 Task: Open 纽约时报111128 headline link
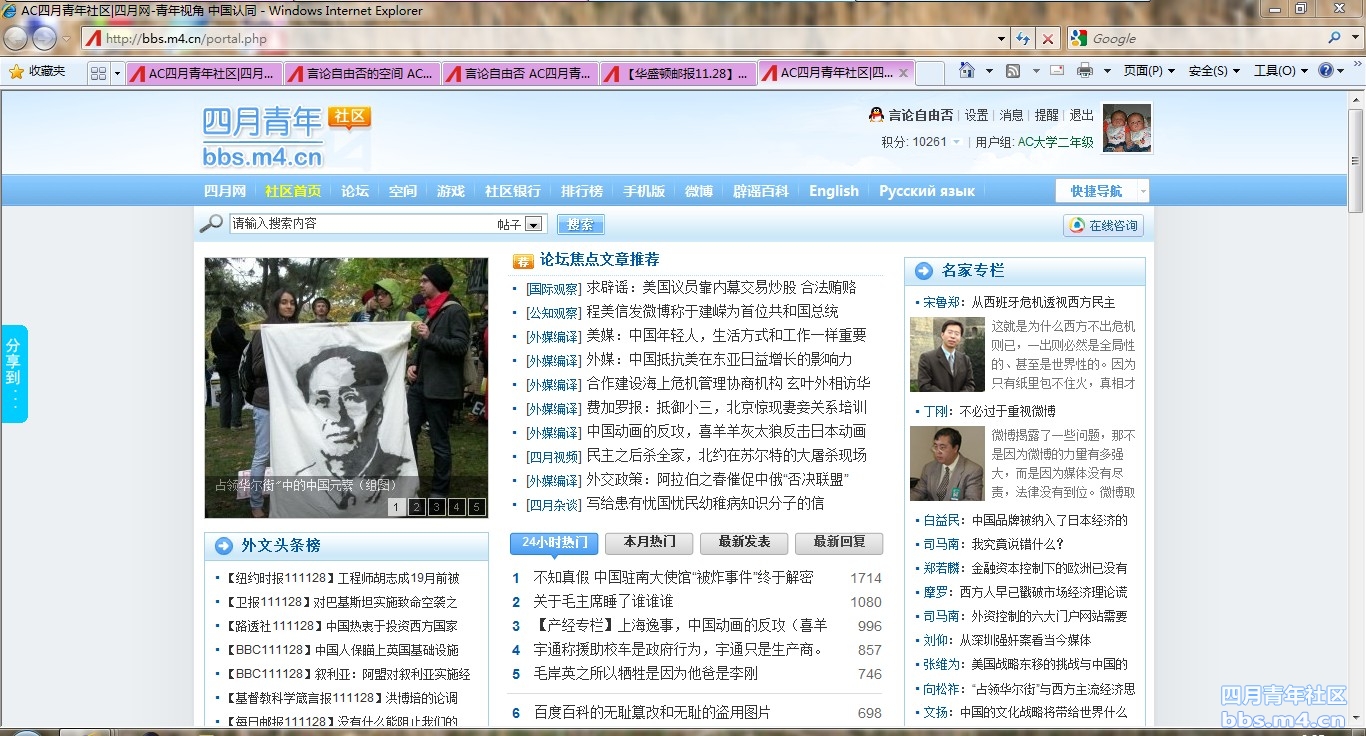(341, 578)
